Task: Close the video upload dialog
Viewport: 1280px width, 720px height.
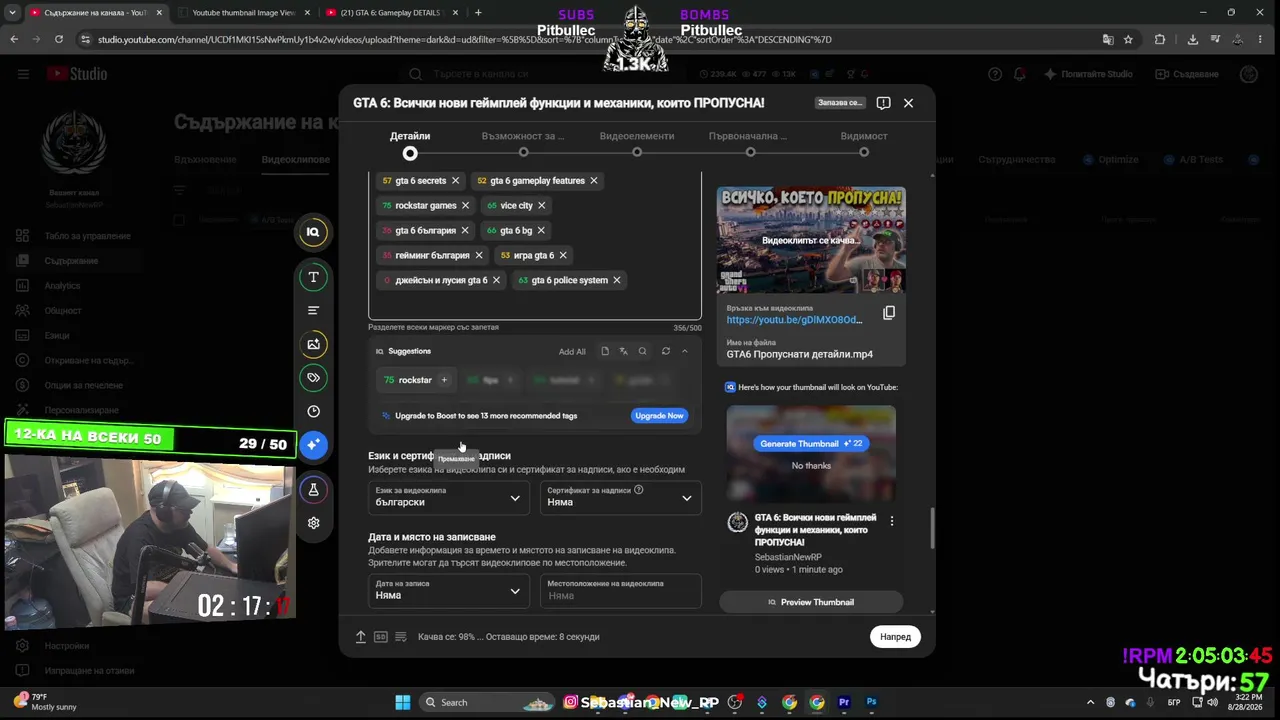Action: click(x=908, y=103)
